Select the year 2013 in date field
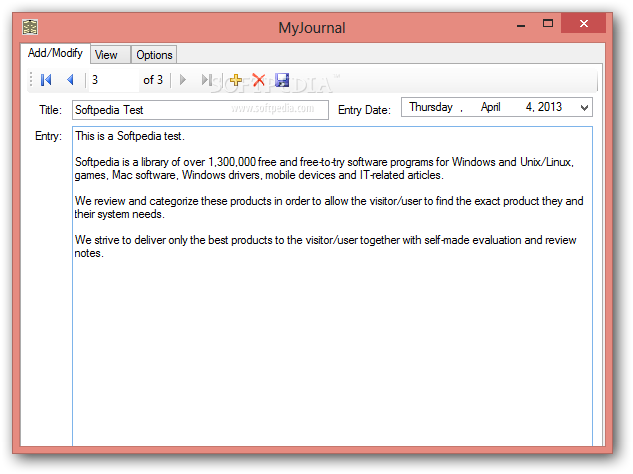633x474 pixels. [549, 107]
